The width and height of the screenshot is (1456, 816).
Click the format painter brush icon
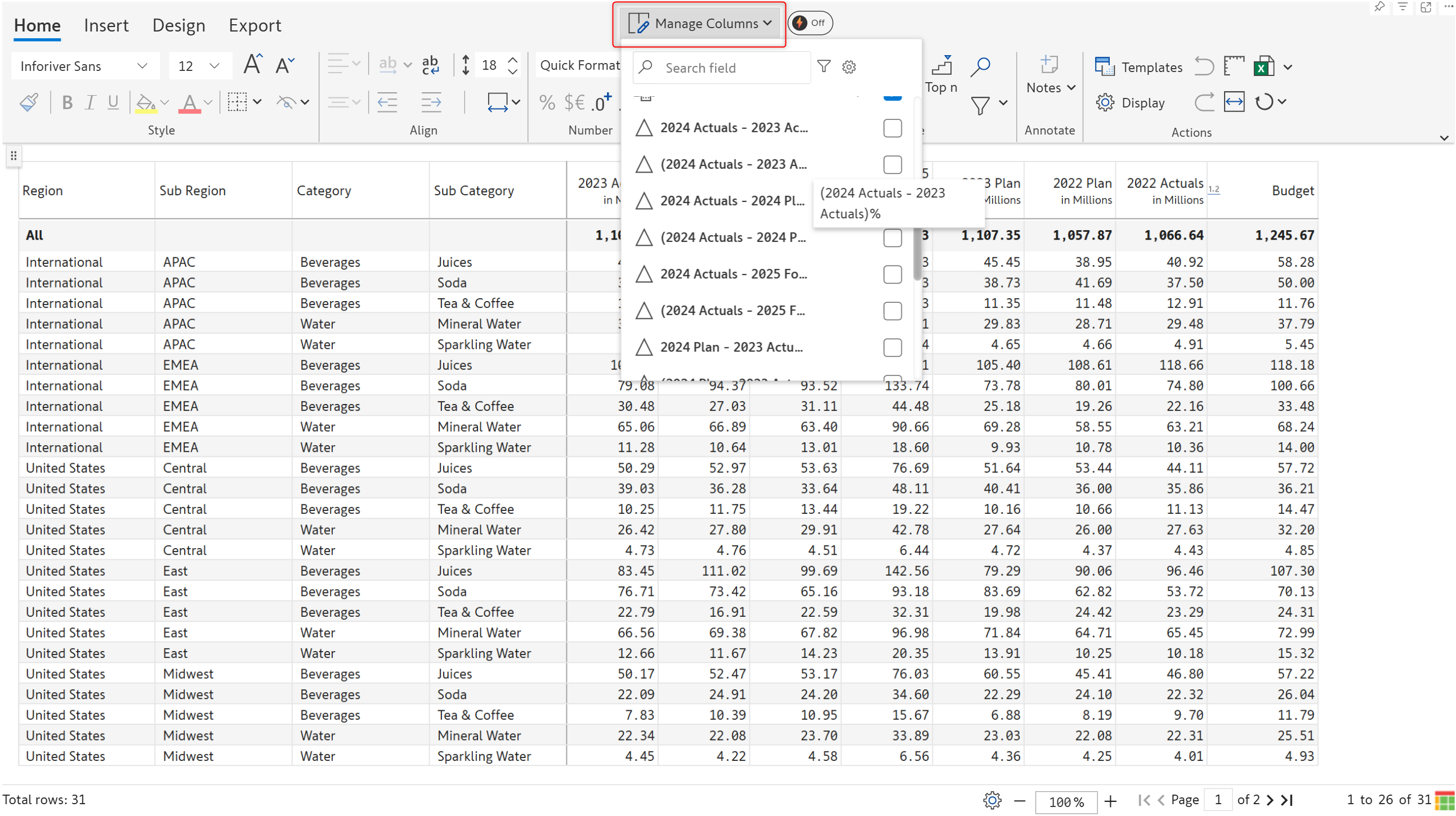(x=29, y=102)
